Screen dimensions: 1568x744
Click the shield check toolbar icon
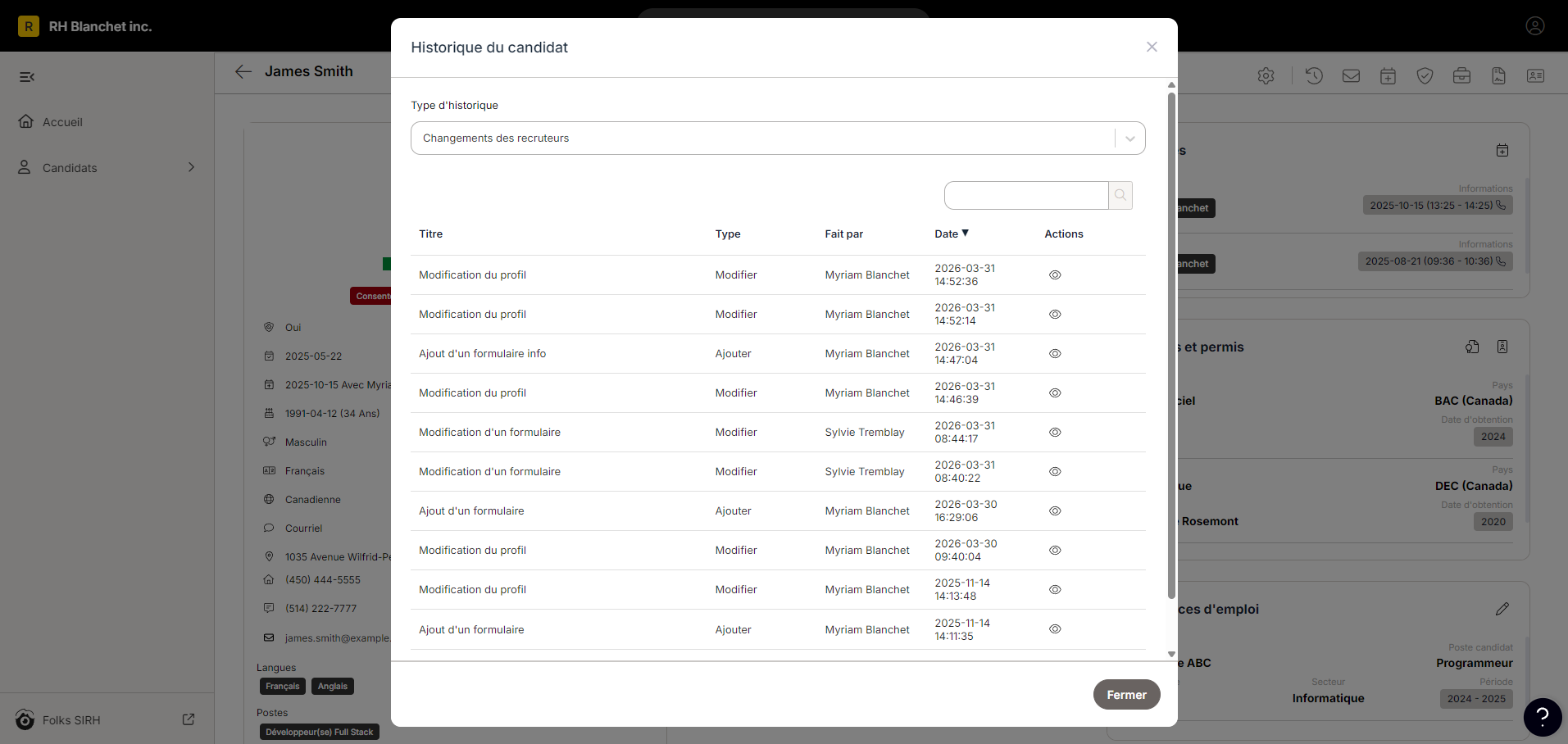coord(1425,76)
